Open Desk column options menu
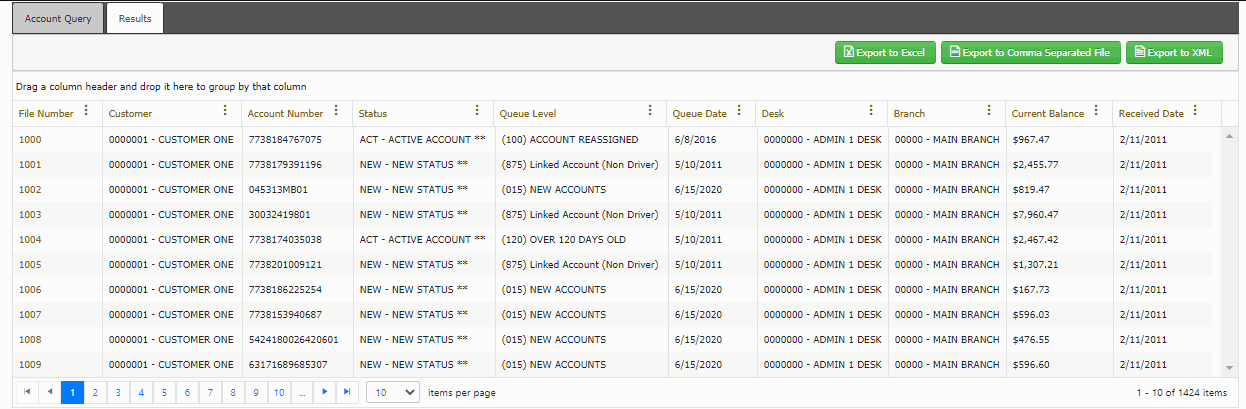Viewport: 1246px width, 409px height. coord(872,112)
